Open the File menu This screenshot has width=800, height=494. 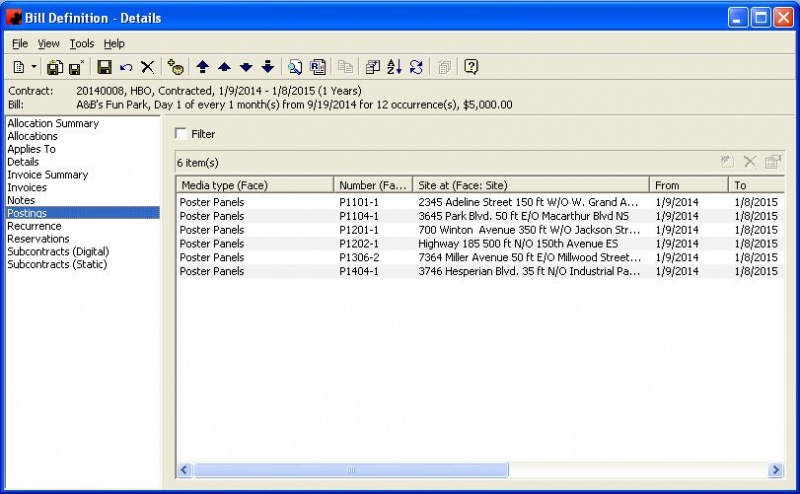(20, 44)
